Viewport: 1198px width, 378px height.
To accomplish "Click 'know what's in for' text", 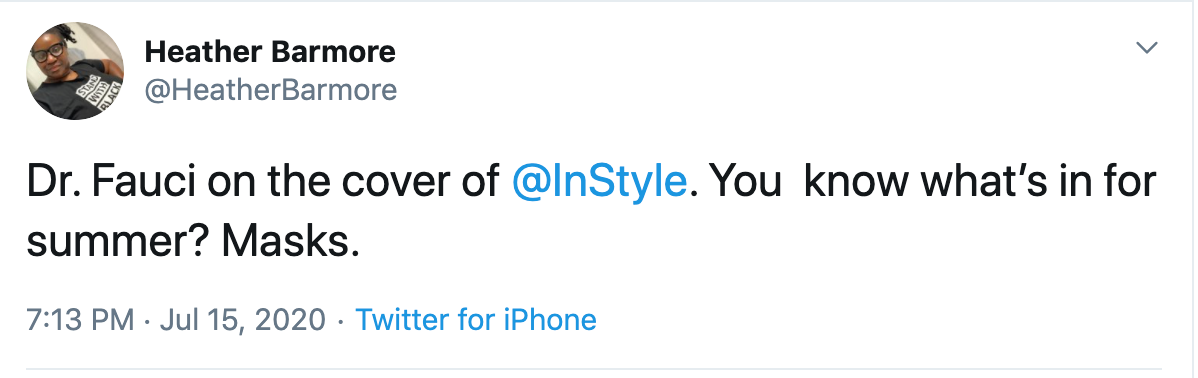I will click(980, 183).
